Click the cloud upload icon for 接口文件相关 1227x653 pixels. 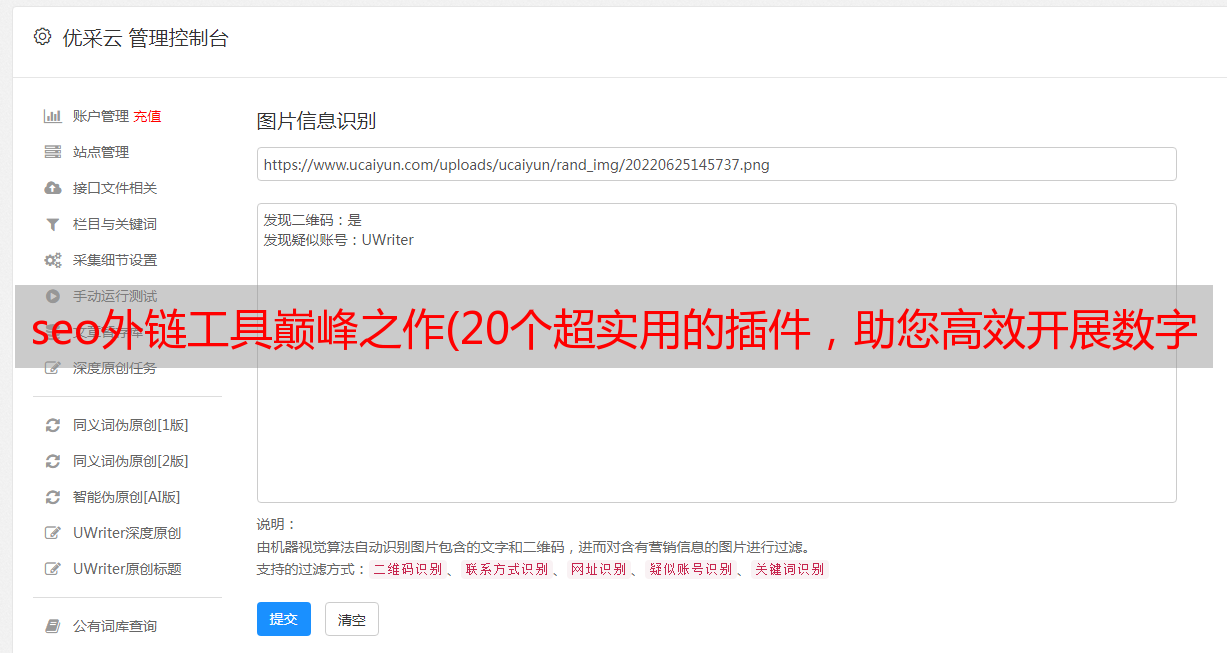click(53, 188)
